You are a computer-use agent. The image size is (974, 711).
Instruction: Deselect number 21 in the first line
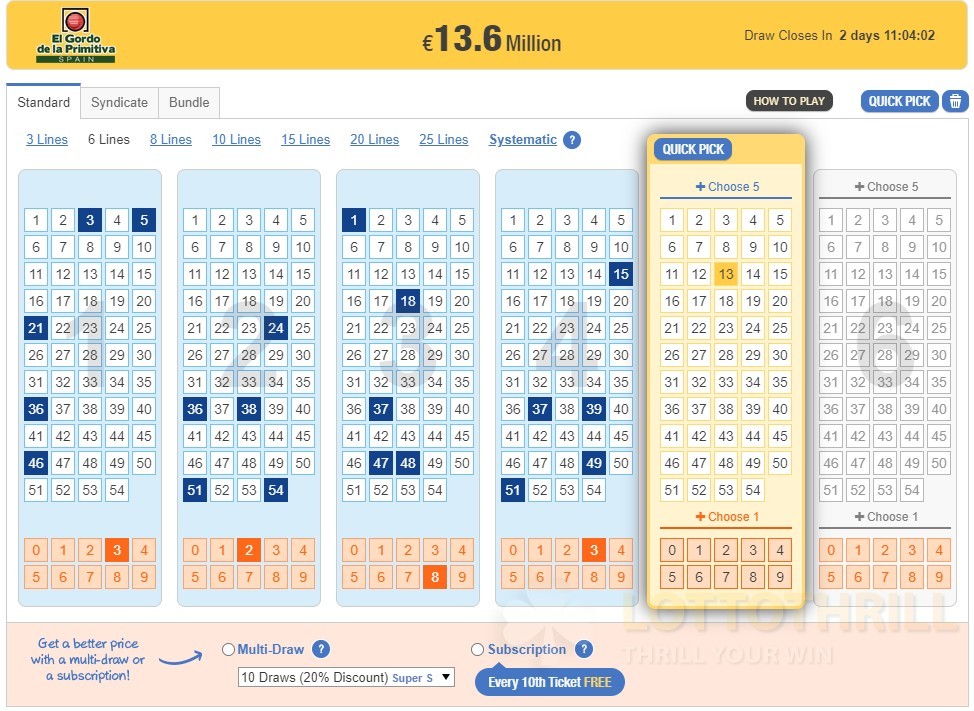pyautogui.click(x=36, y=328)
